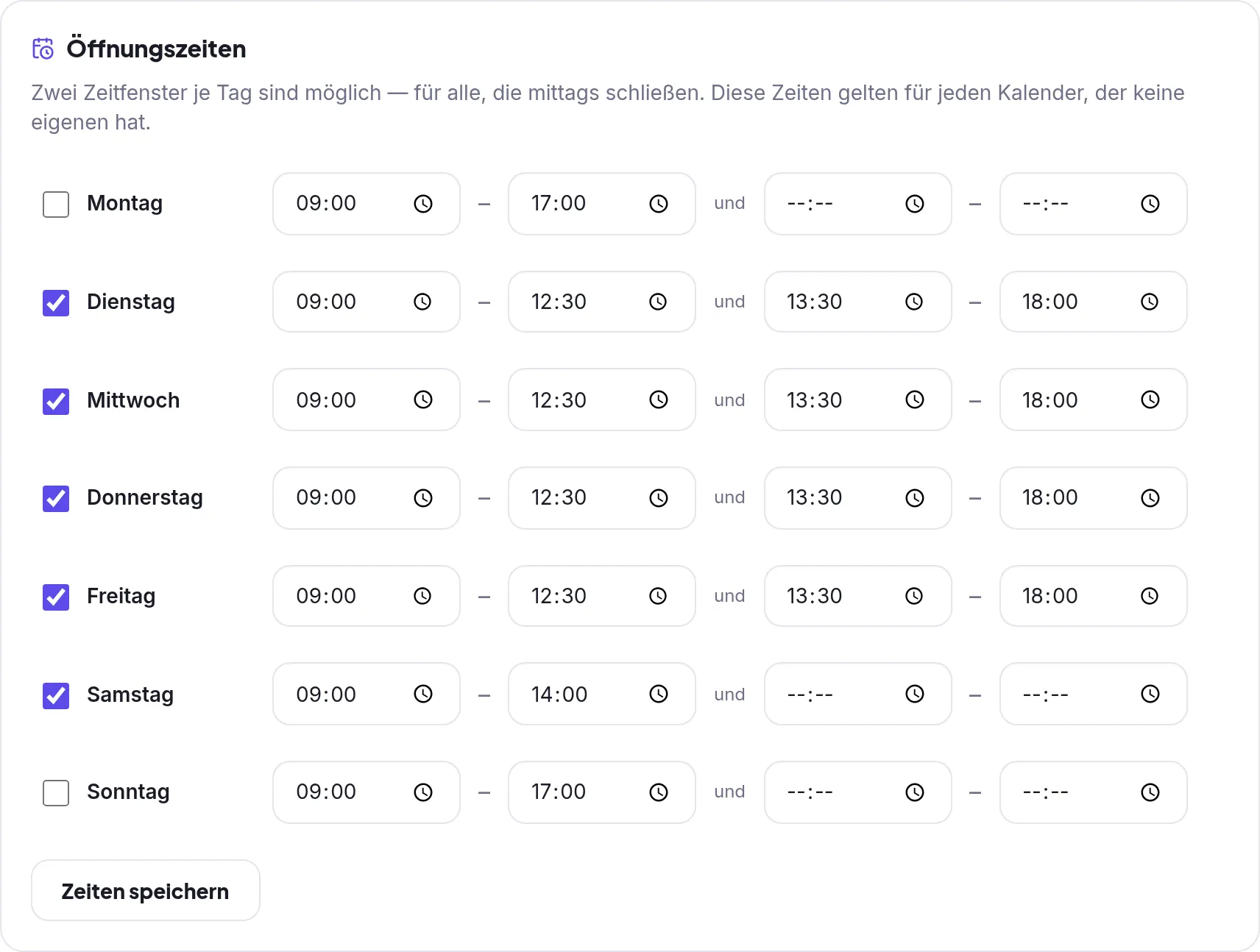Edit Samstag closing time 14:00

[x=602, y=694]
